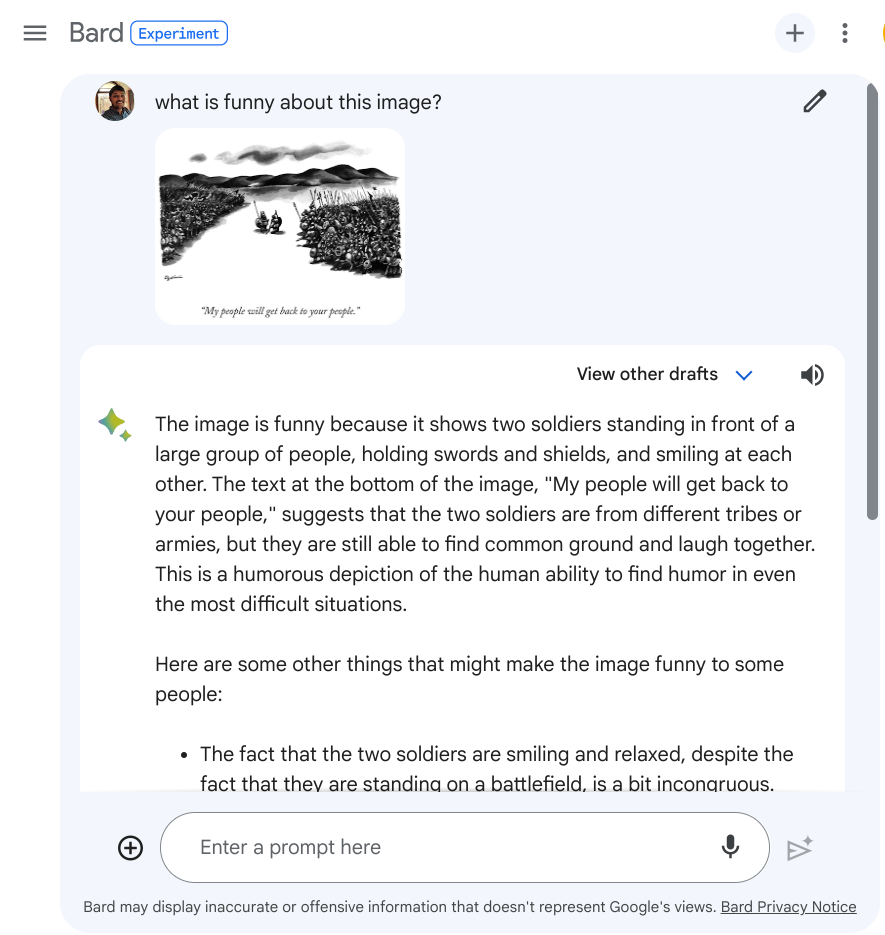Open the uploaded cartoon image thumbnail
Viewport: 885px width, 935px height.
280,226
